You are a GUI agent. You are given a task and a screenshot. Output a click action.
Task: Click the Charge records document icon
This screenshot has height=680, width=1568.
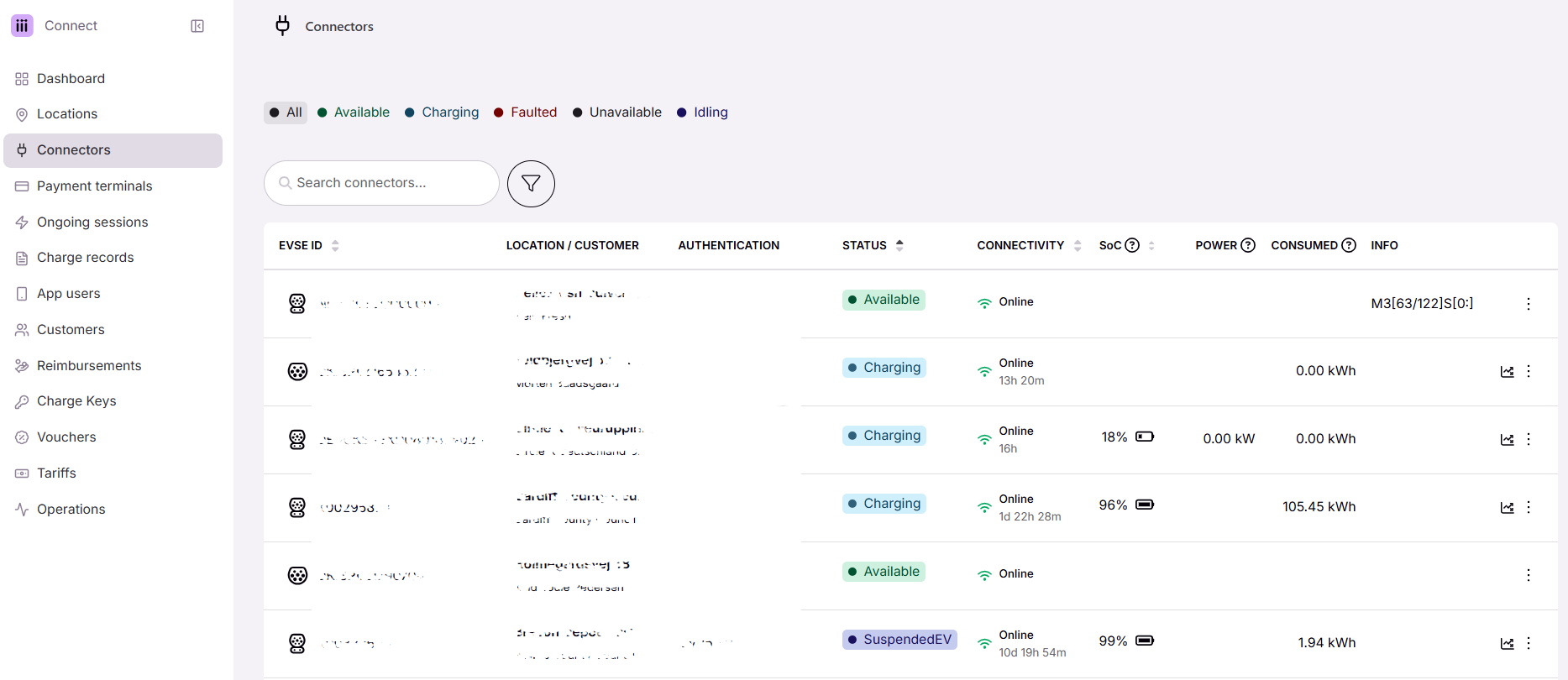22,258
